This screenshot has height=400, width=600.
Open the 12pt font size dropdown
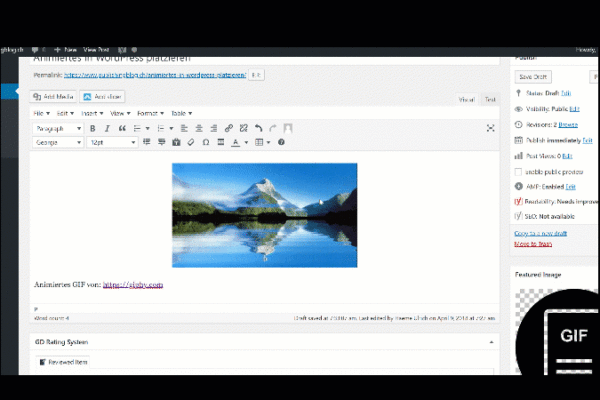tap(112, 142)
